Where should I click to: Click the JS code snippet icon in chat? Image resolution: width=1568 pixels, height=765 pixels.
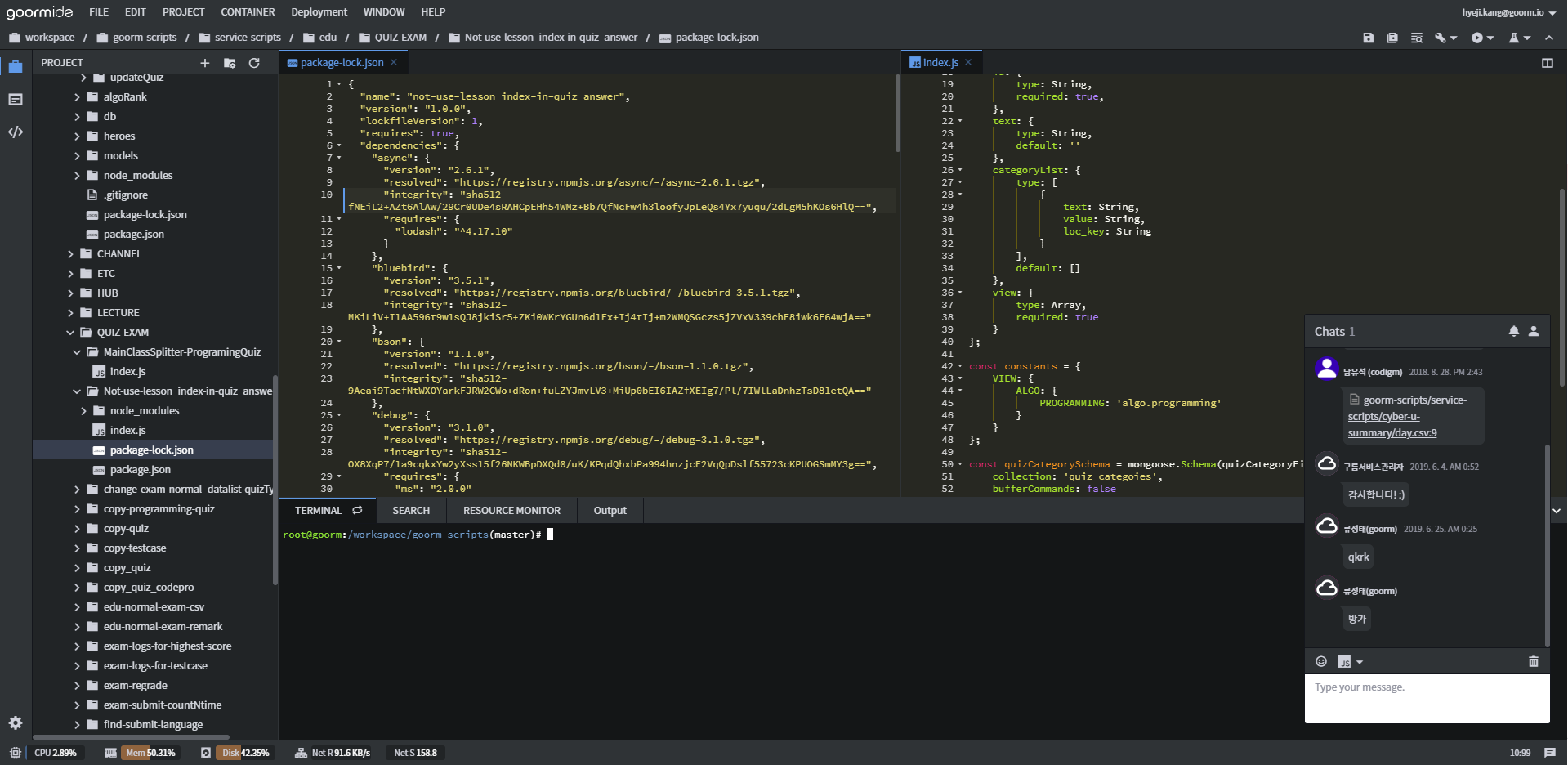click(x=1344, y=661)
